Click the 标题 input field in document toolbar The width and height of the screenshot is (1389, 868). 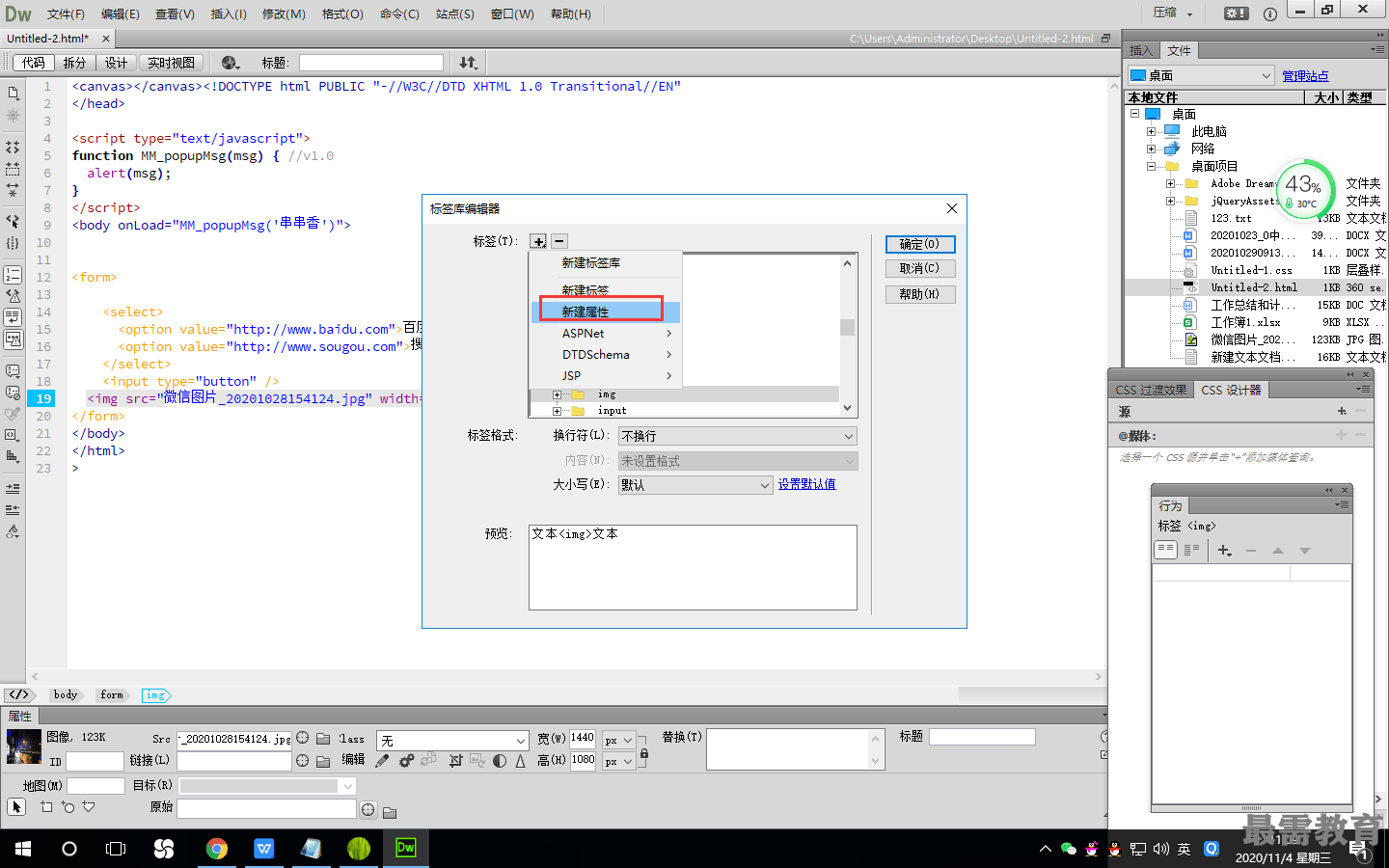click(x=371, y=63)
